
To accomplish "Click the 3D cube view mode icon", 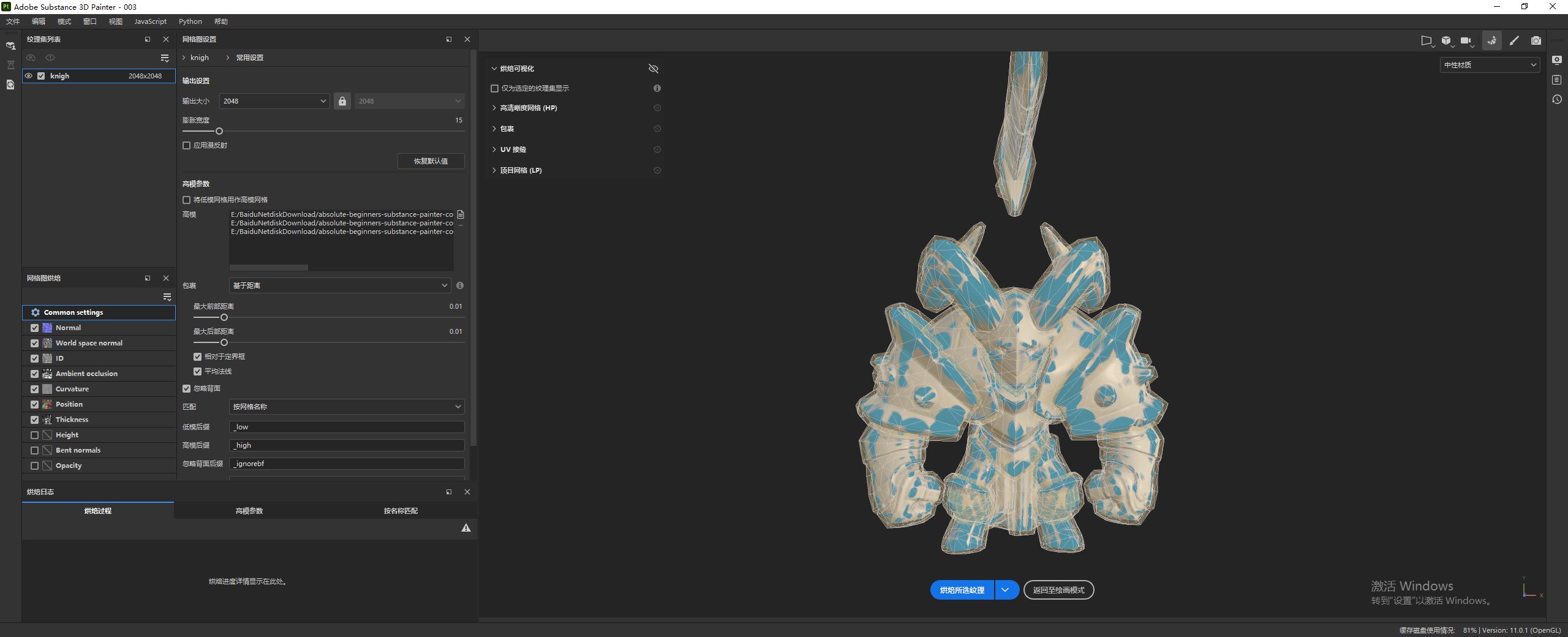I will click(1447, 40).
